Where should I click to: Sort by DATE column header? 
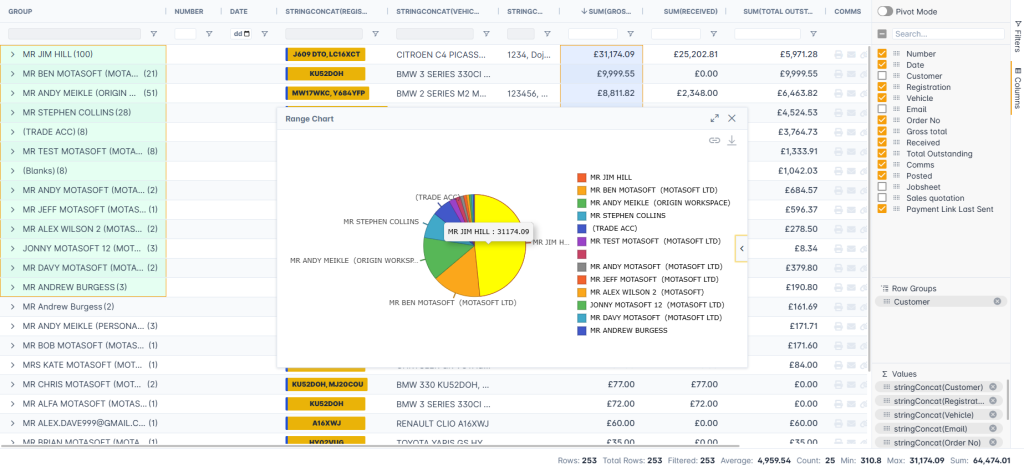239,12
